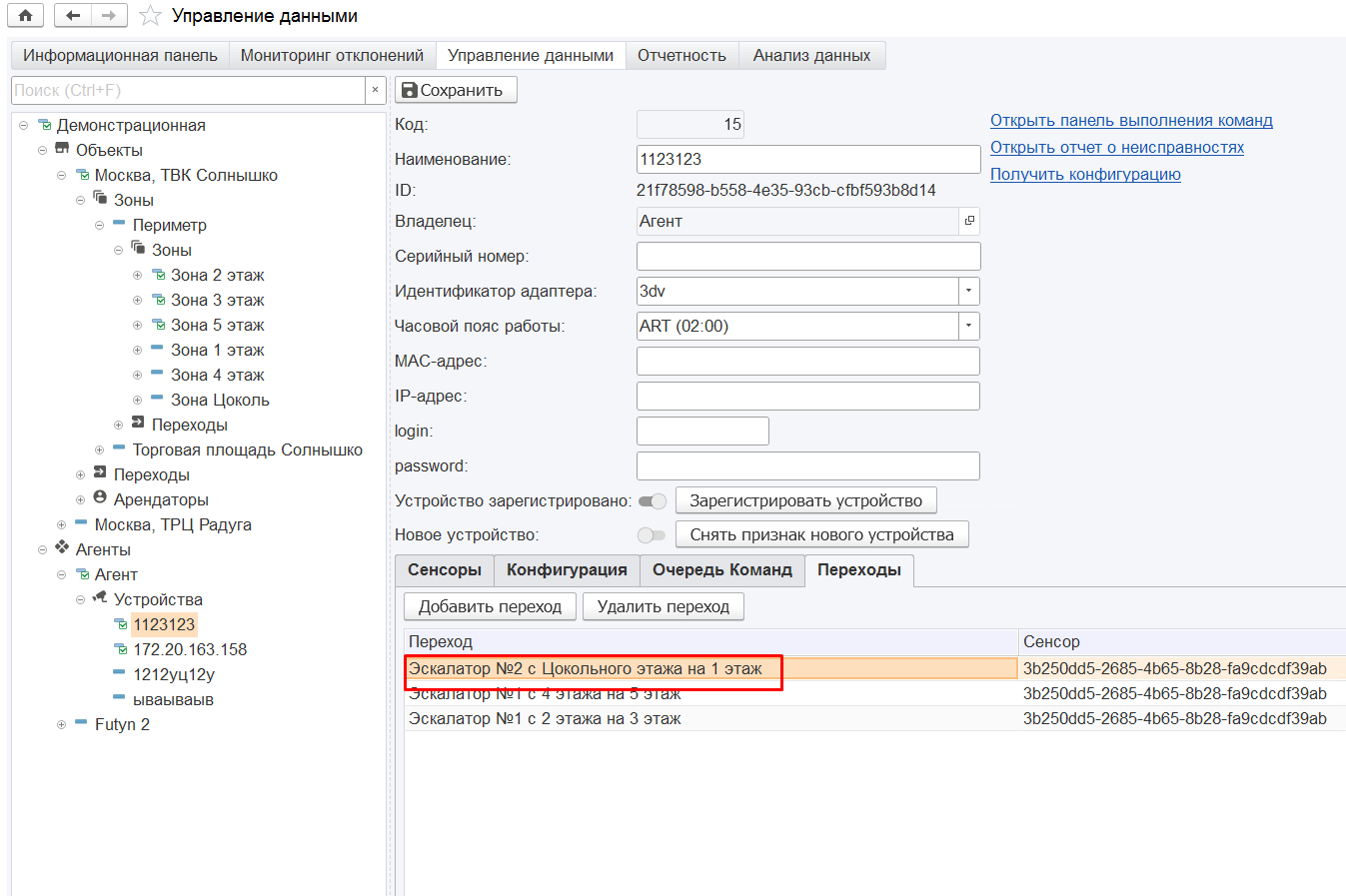Open the Идентификатор адаптера dropdown
This screenshot has width=1346, height=896.
pyautogui.click(x=968, y=291)
